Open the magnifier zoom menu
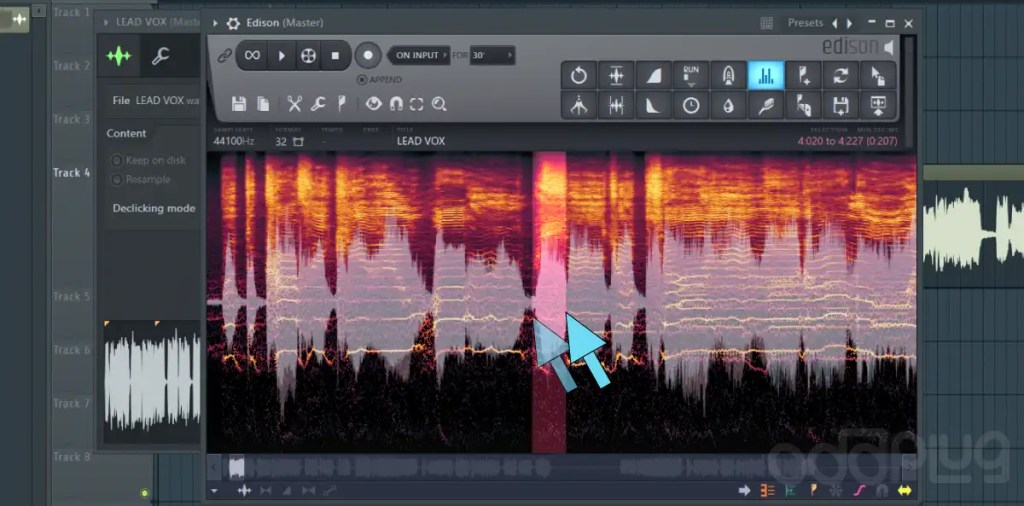Screen dimensions: 1024x506 [439, 104]
